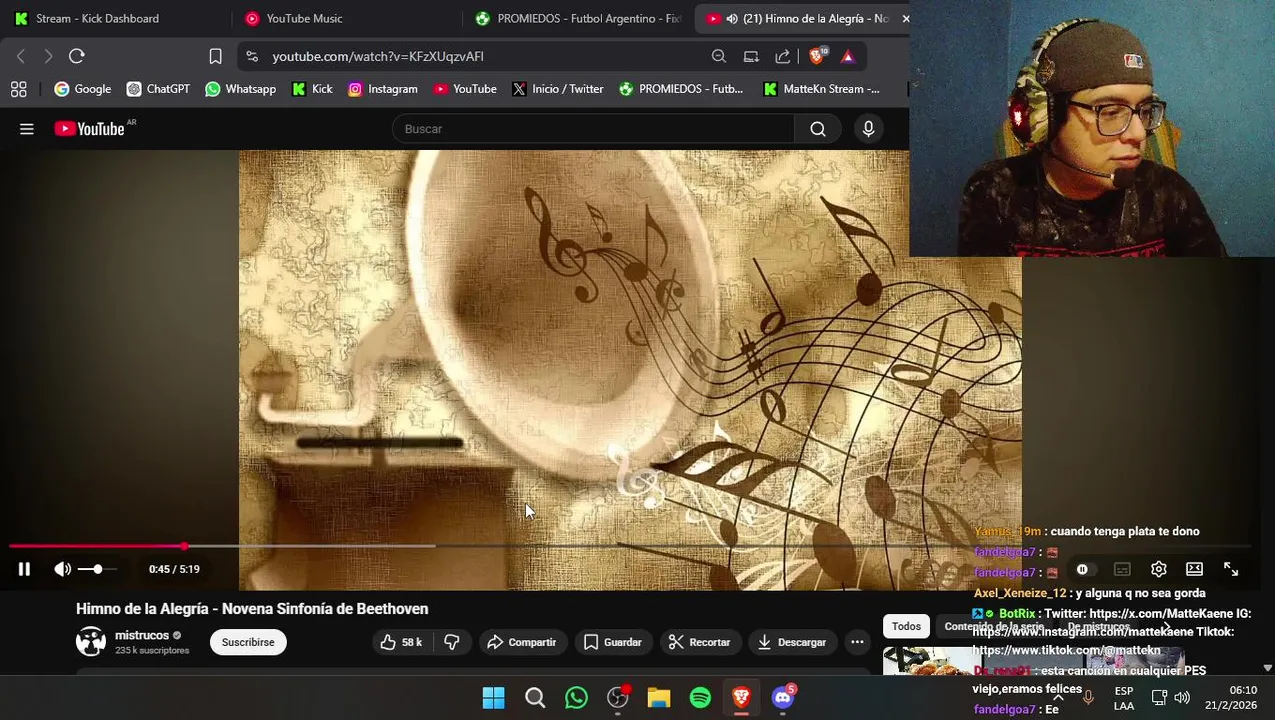Open OBS Studio from the taskbar

click(618, 697)
